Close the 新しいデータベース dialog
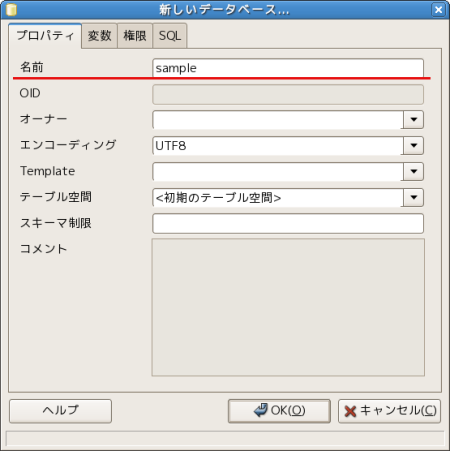Screen dimensions: 450x451 pyautogui.click(x=438, y=10)
